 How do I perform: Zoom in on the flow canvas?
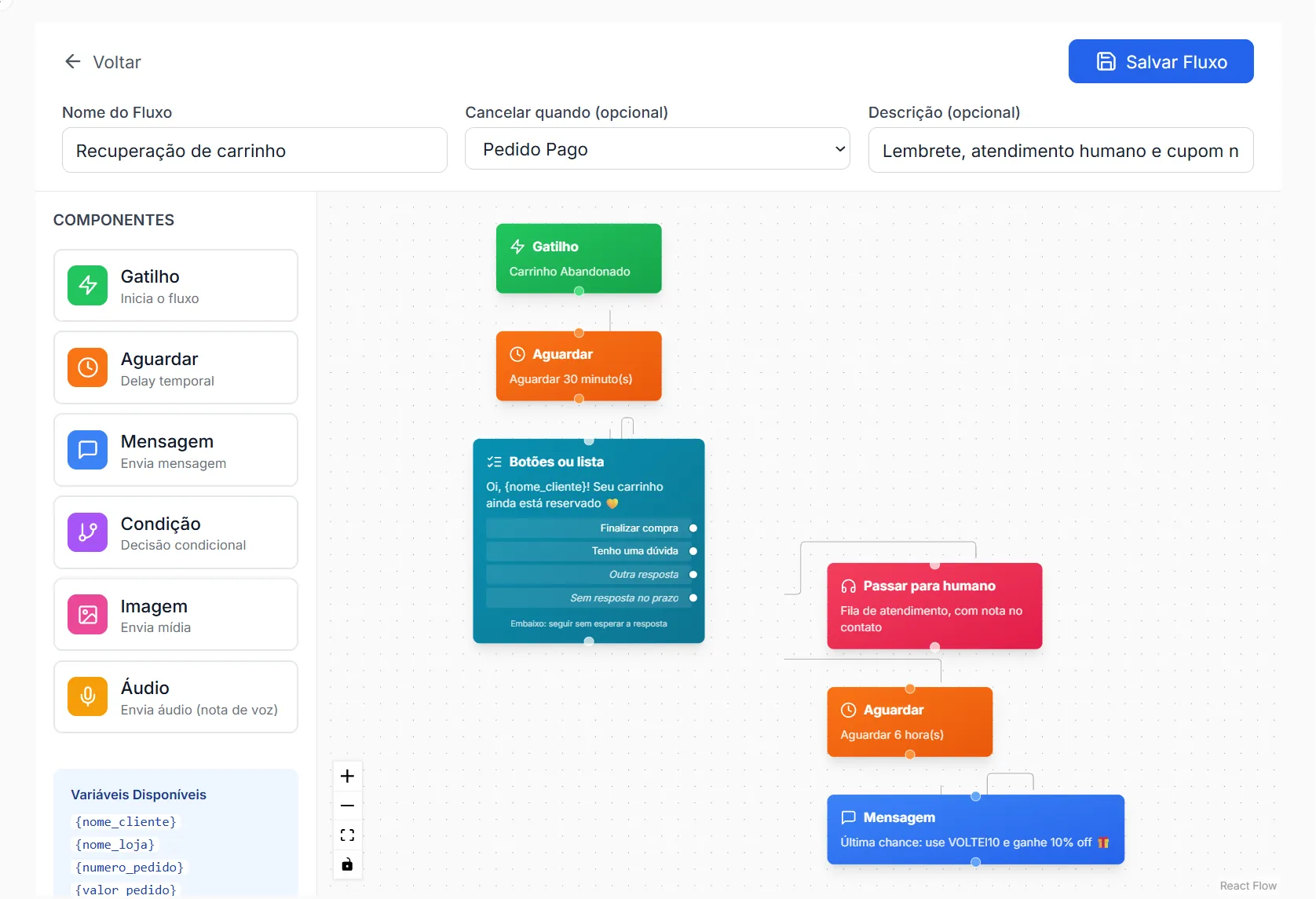click(347, 777)
